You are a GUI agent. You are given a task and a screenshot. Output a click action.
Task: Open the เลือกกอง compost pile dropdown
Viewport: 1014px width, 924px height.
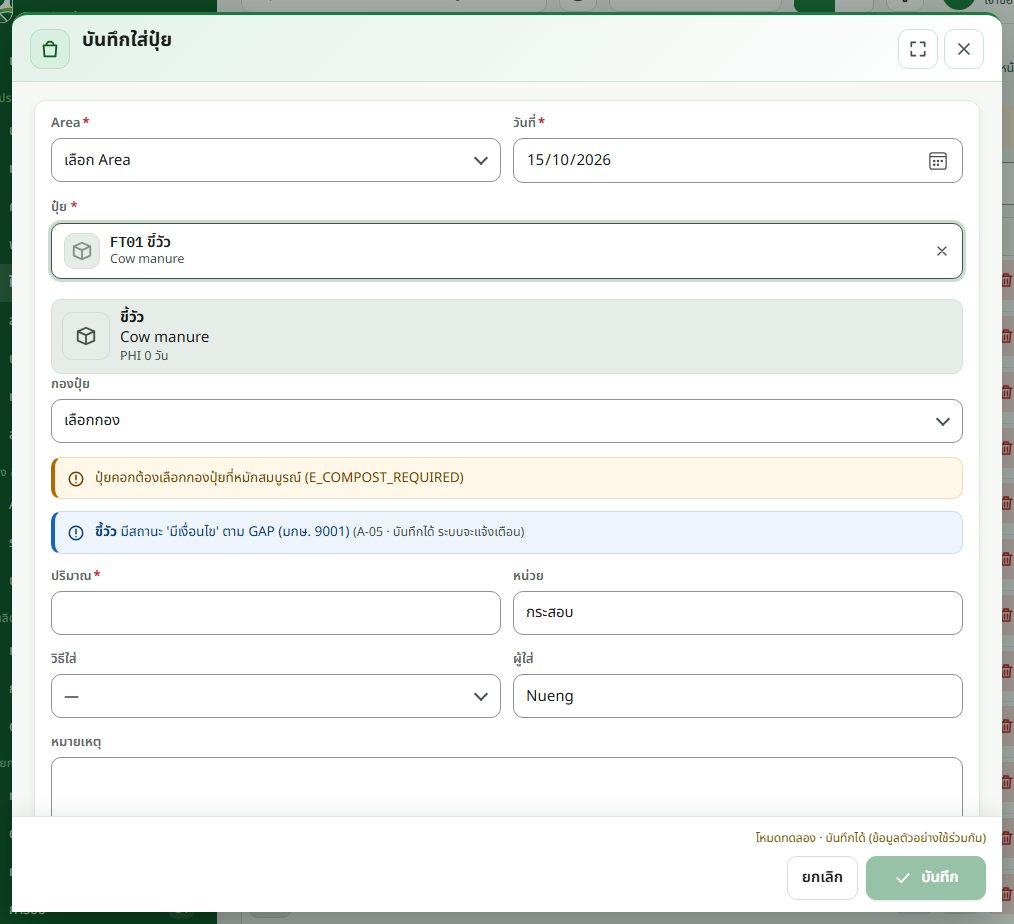(506, 421)
